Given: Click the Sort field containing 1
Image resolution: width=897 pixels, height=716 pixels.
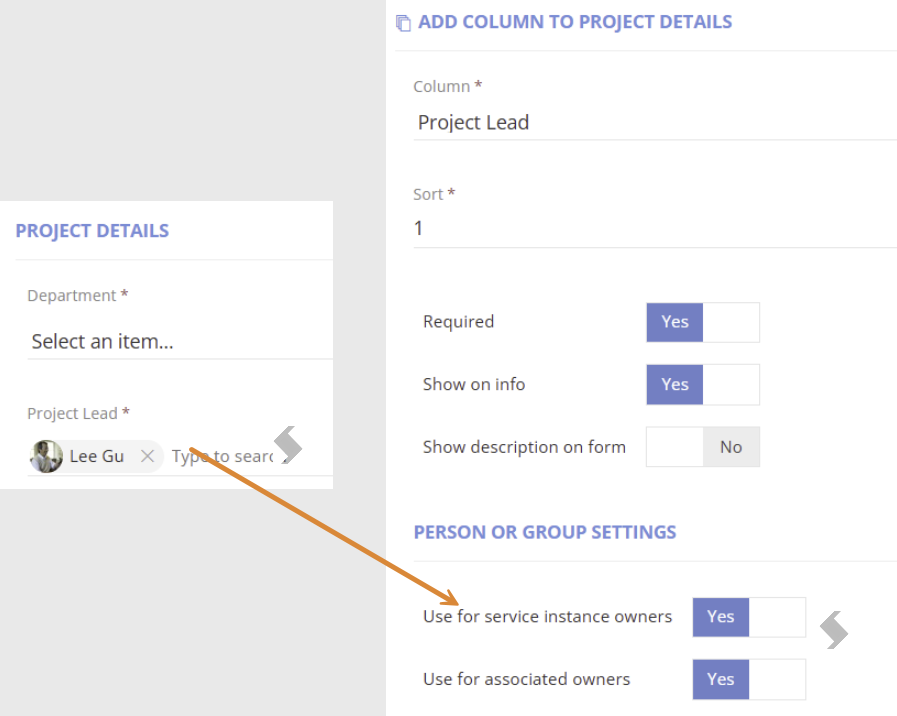Looking at the screenshot, I should coord(655,228).
